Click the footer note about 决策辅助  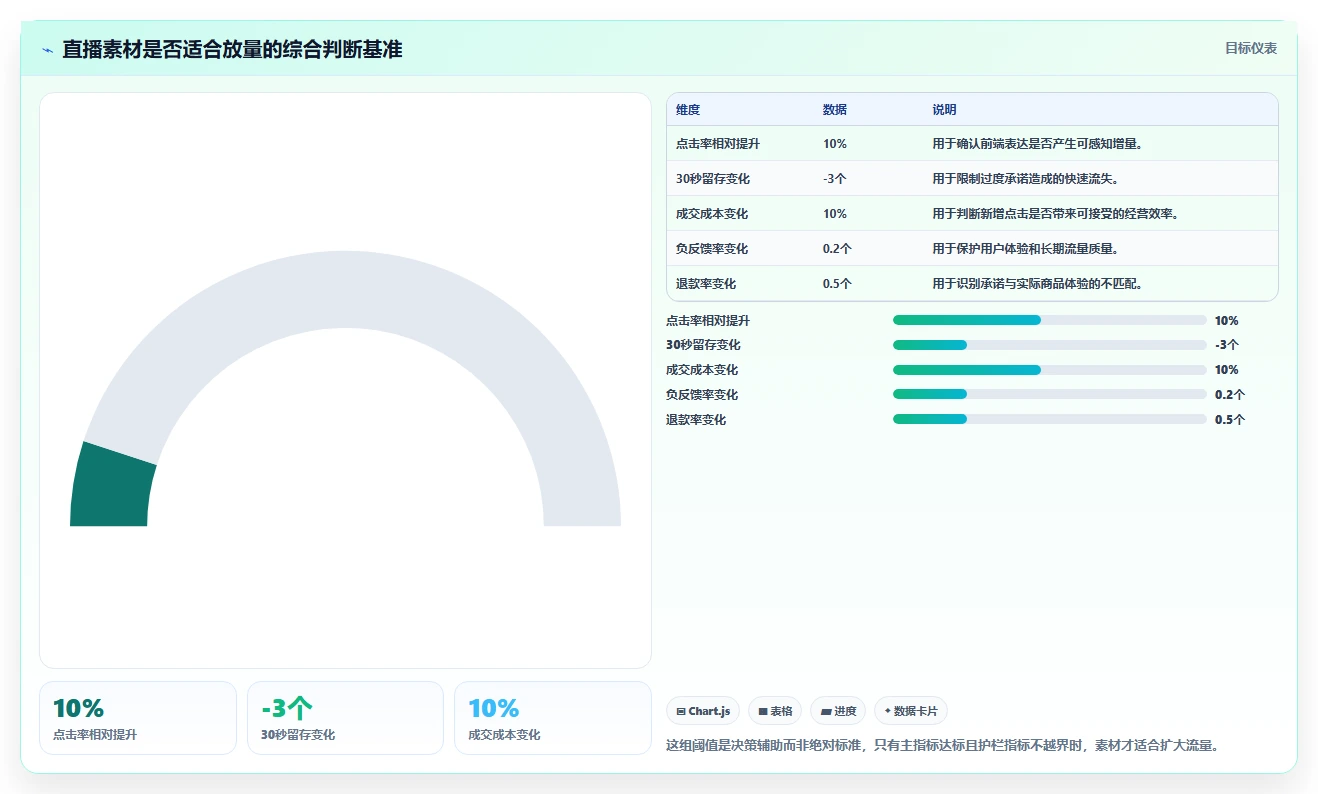coord(942,746)
